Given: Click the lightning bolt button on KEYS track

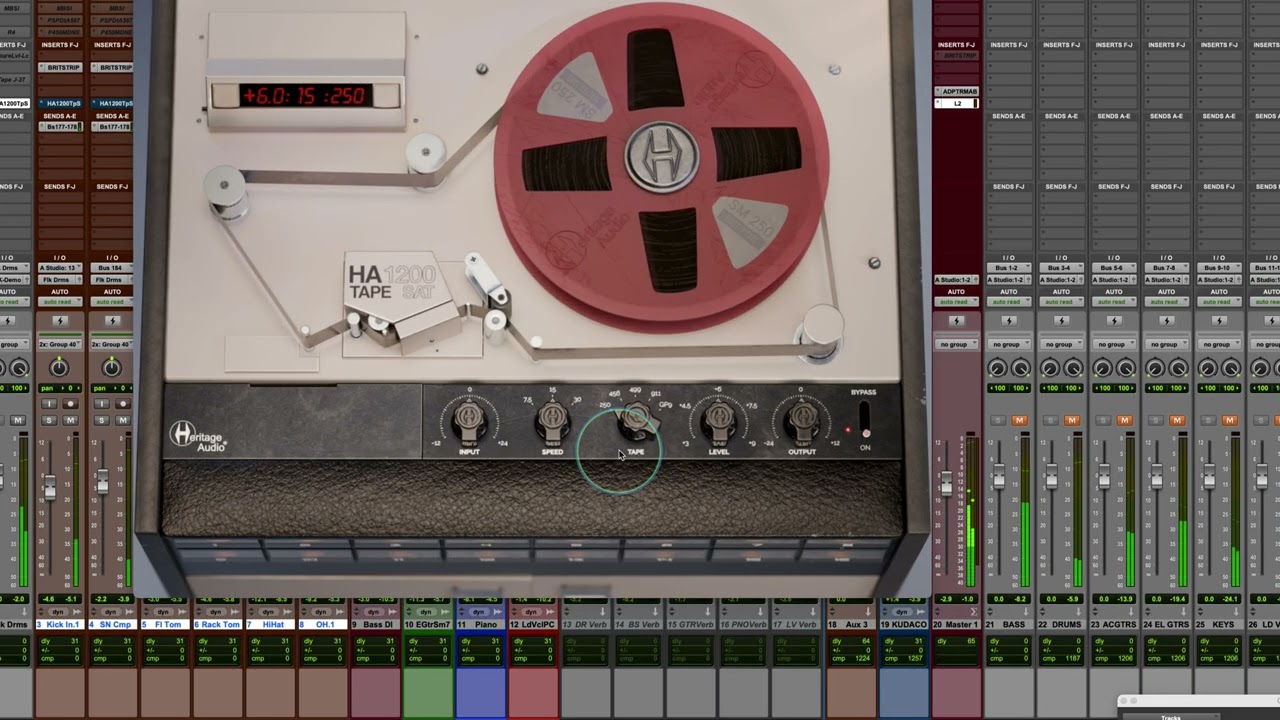Looking at the screenshot, I should (1219, 321).
